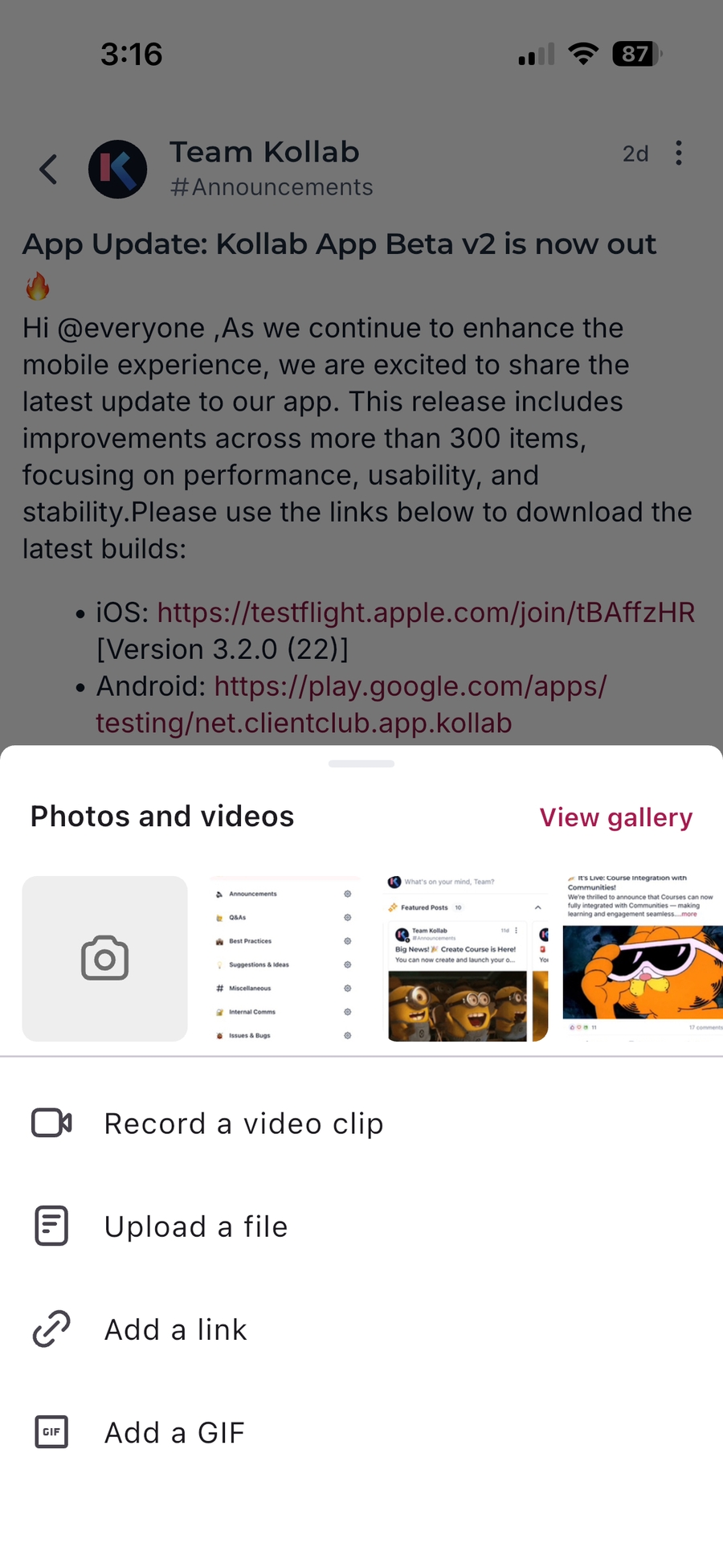Tap the camera icon tile
The image size is (723, 1568).
pos(104,958)
